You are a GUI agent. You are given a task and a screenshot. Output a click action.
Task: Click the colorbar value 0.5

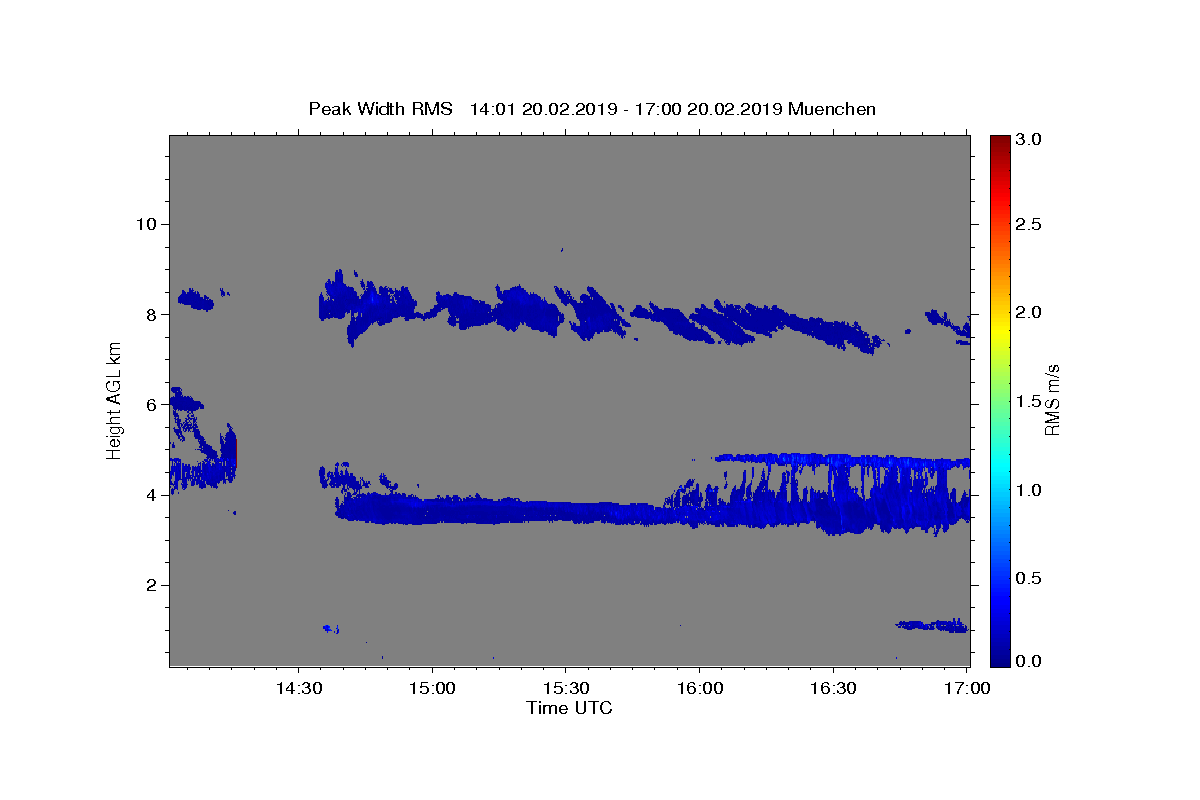(x=1029, y=578)
